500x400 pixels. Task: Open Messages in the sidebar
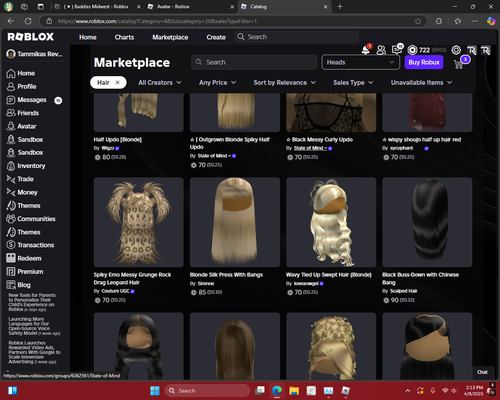coord(32,100)
